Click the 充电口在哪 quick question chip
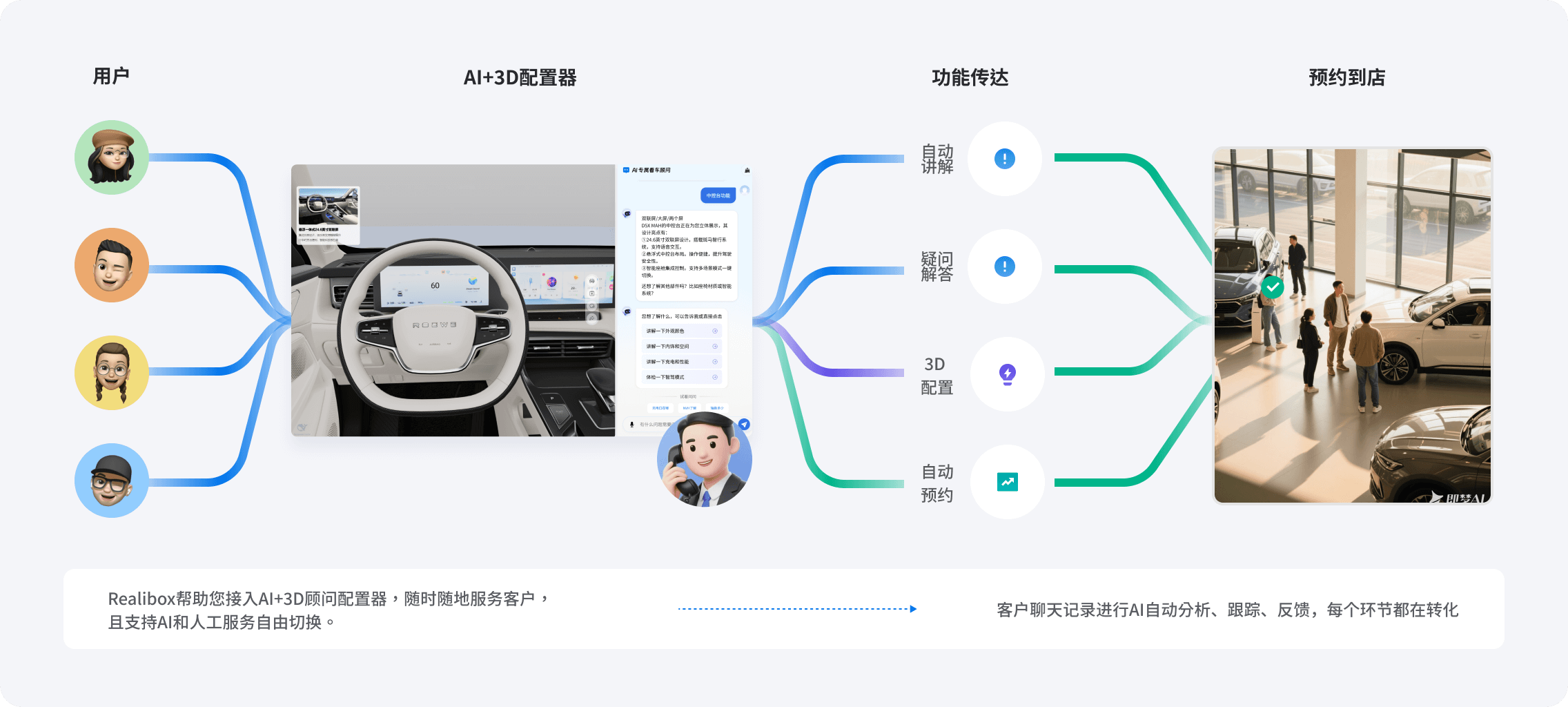The width and height of the screenshot is (1568, 707). click(661, 407)
